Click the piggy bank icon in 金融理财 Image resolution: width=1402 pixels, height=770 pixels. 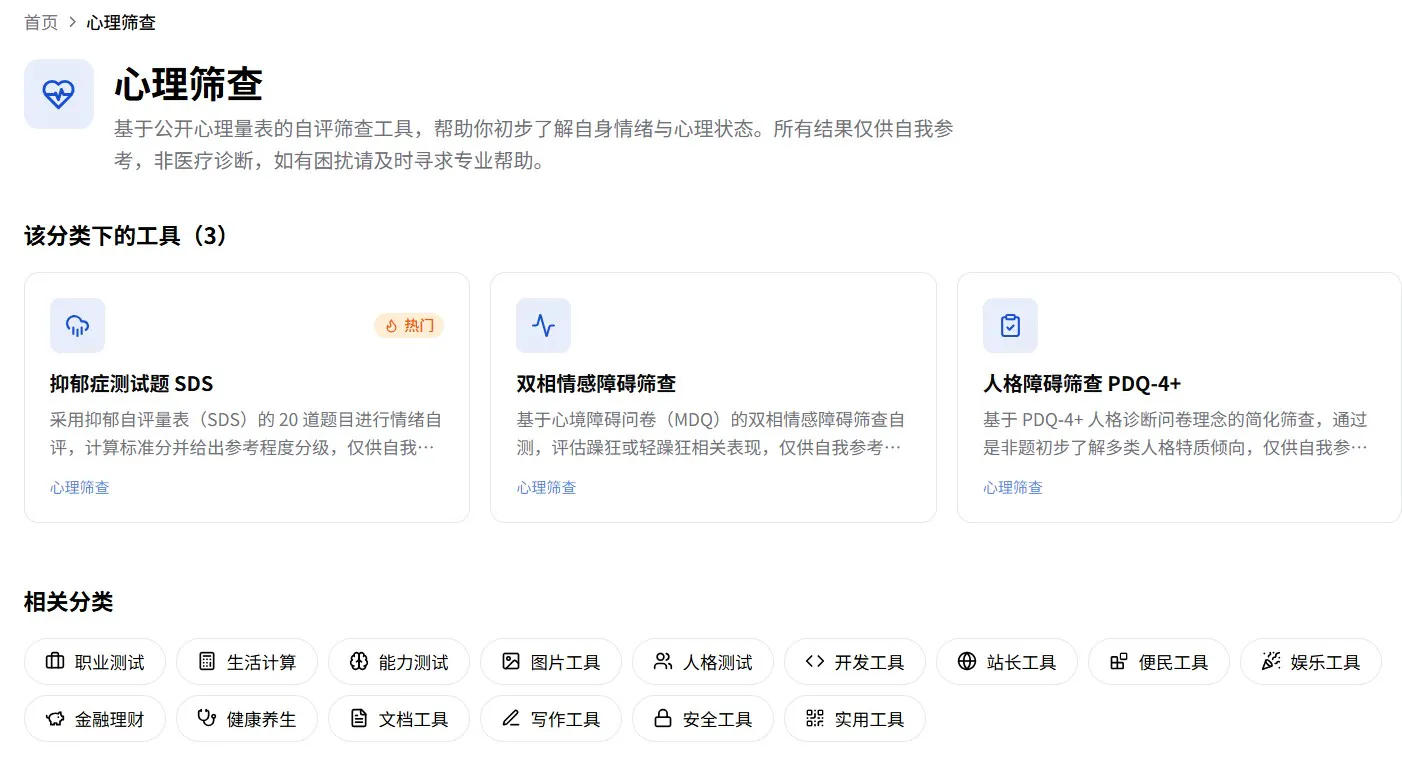[x=55, y=718]
